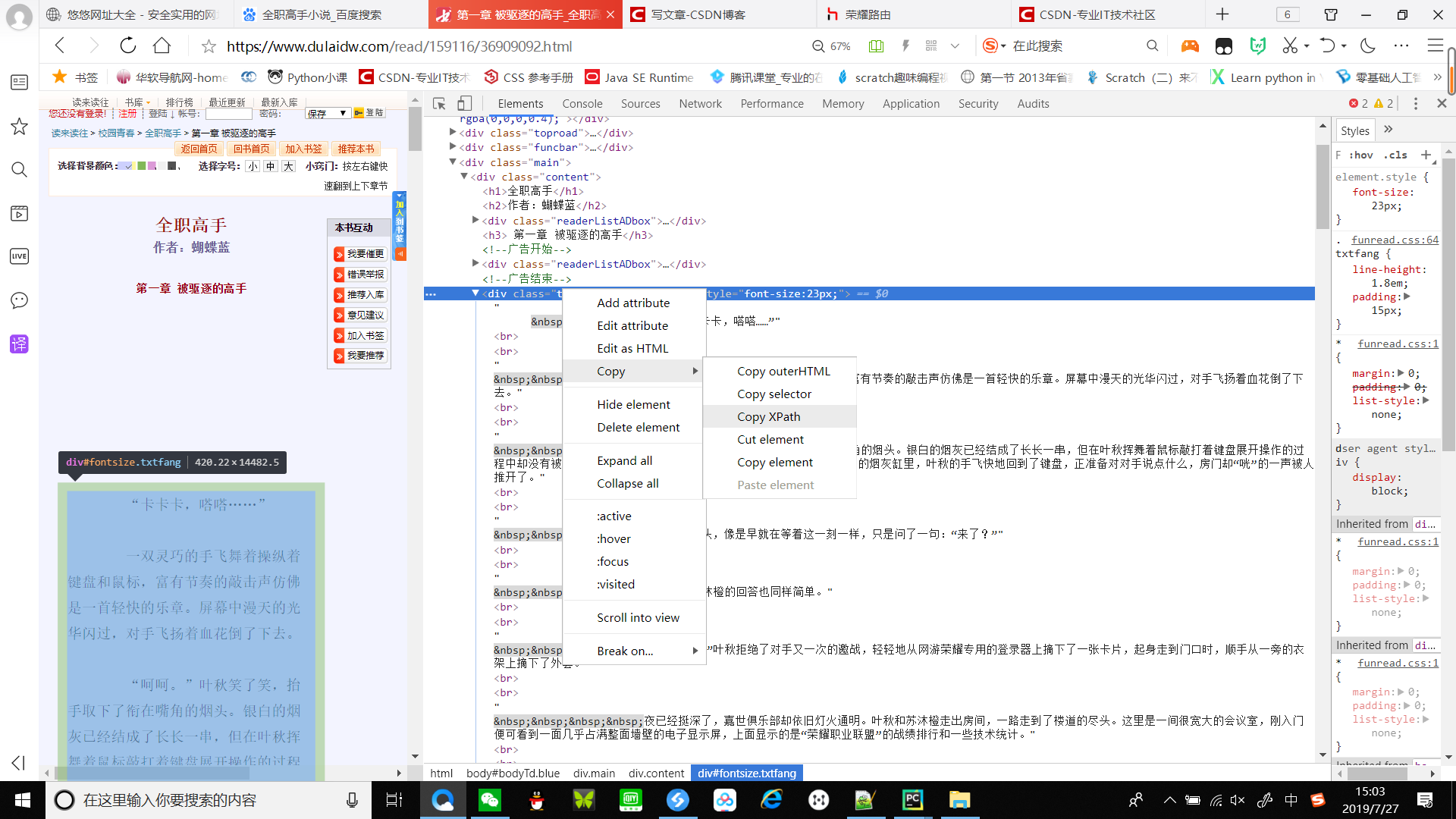Select Copy outerHTML option
Image resolution: width=1456 pixels, height=819 pixels.
pyautogui.click(x=784, y=370)
